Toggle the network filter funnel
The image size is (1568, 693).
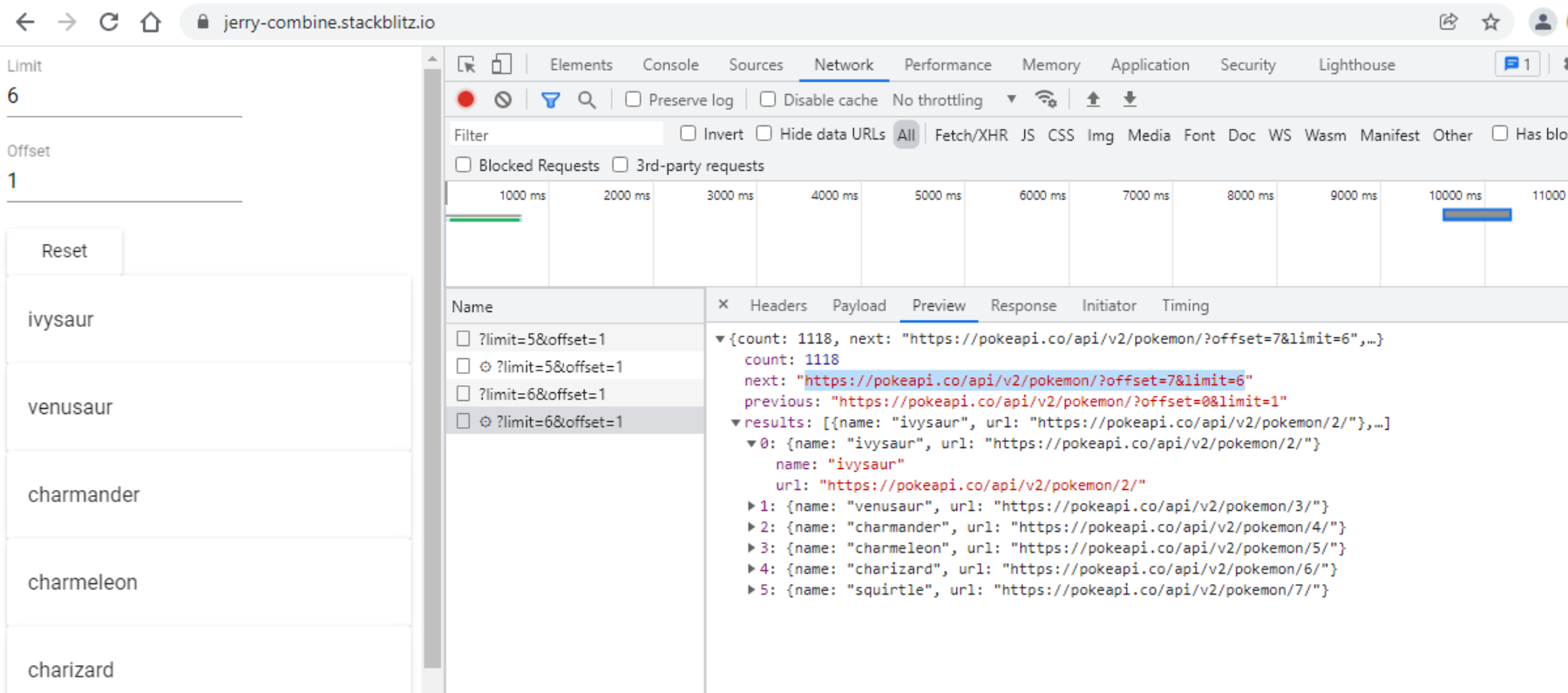click(550, 100)
